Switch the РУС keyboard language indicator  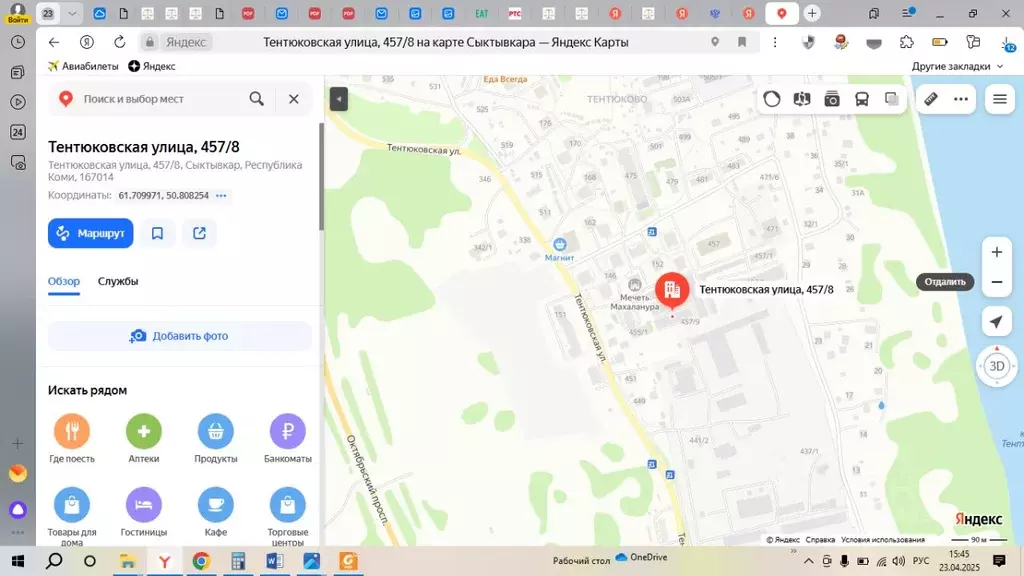(921, 561)
